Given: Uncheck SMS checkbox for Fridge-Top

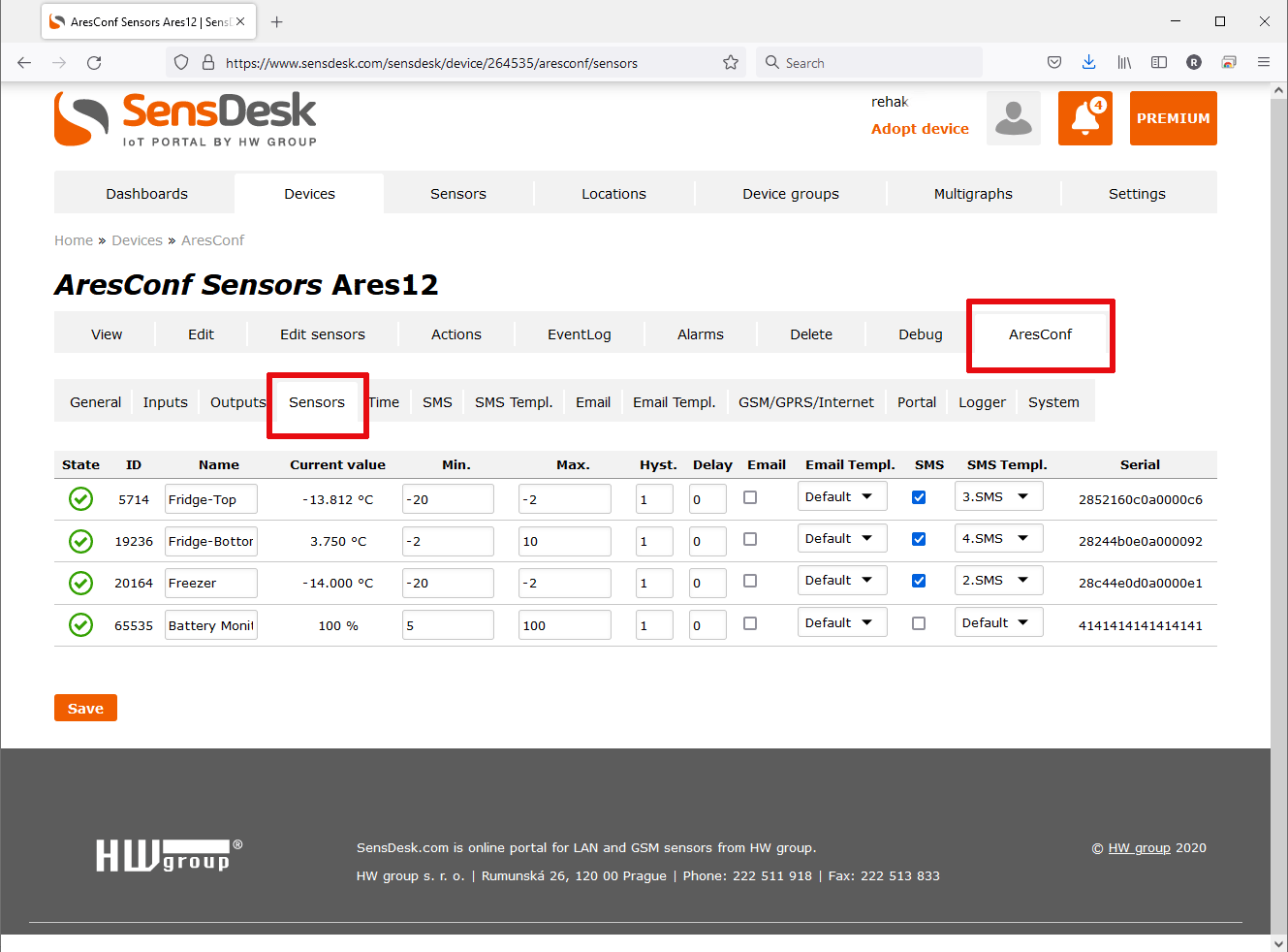Looking at the screenshot, I should tap(919, 497).
